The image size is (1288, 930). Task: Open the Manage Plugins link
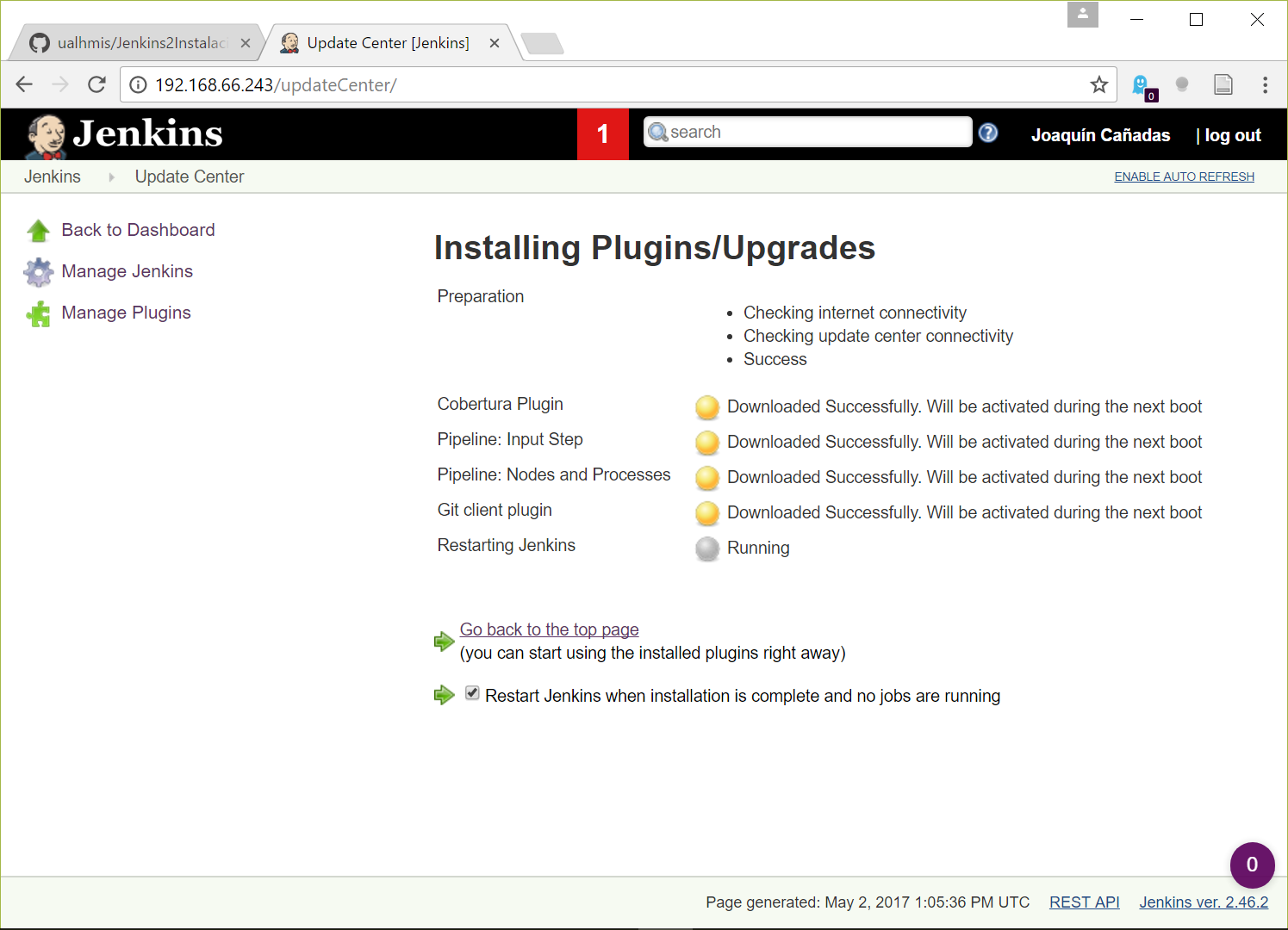pyautogui.click(x=127, y=313)
